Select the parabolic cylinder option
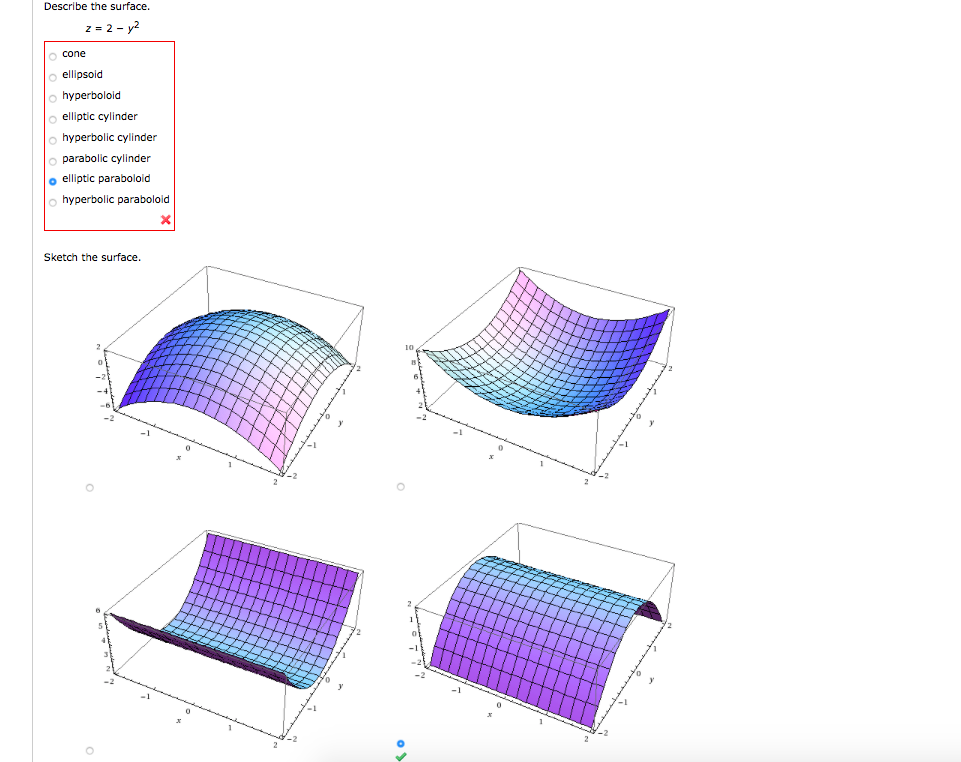Screen dimensions: 961x762 click(x=52, y=159)
